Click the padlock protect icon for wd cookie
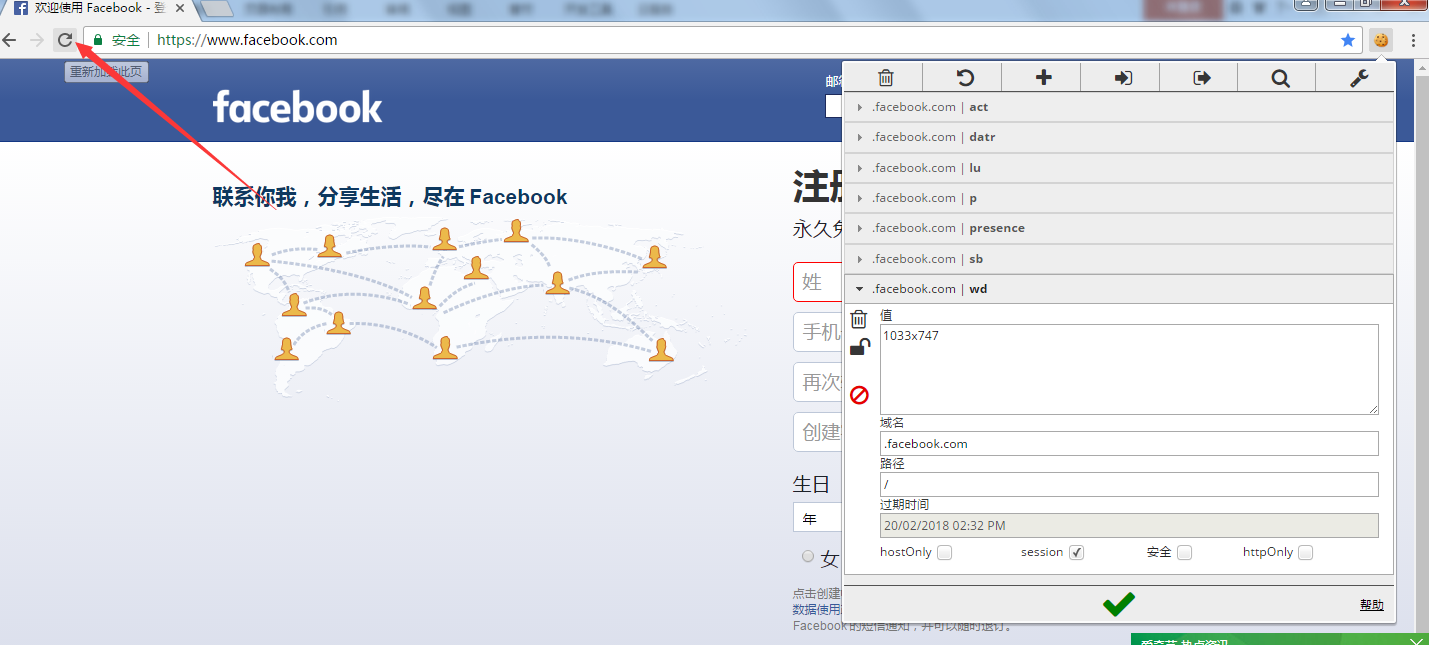The width and height of the screenshot is (1429, 645). click(859, 347)
